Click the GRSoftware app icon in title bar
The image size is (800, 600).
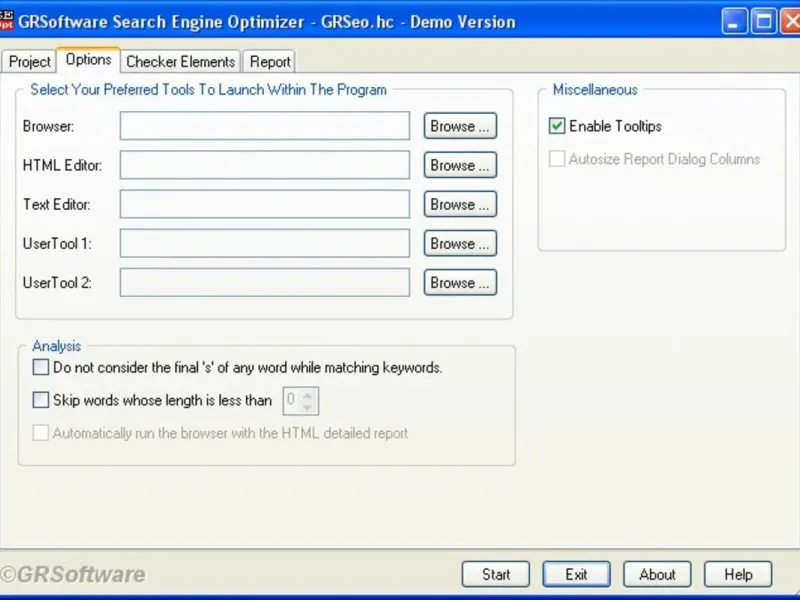click(x=6, y=20)
